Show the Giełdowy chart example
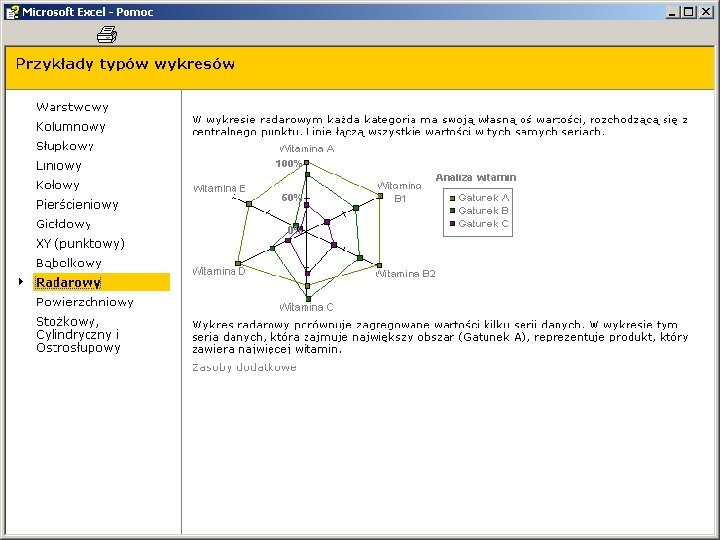The width and height of the screenshot is (720, 540). click(x=63, y=224)
